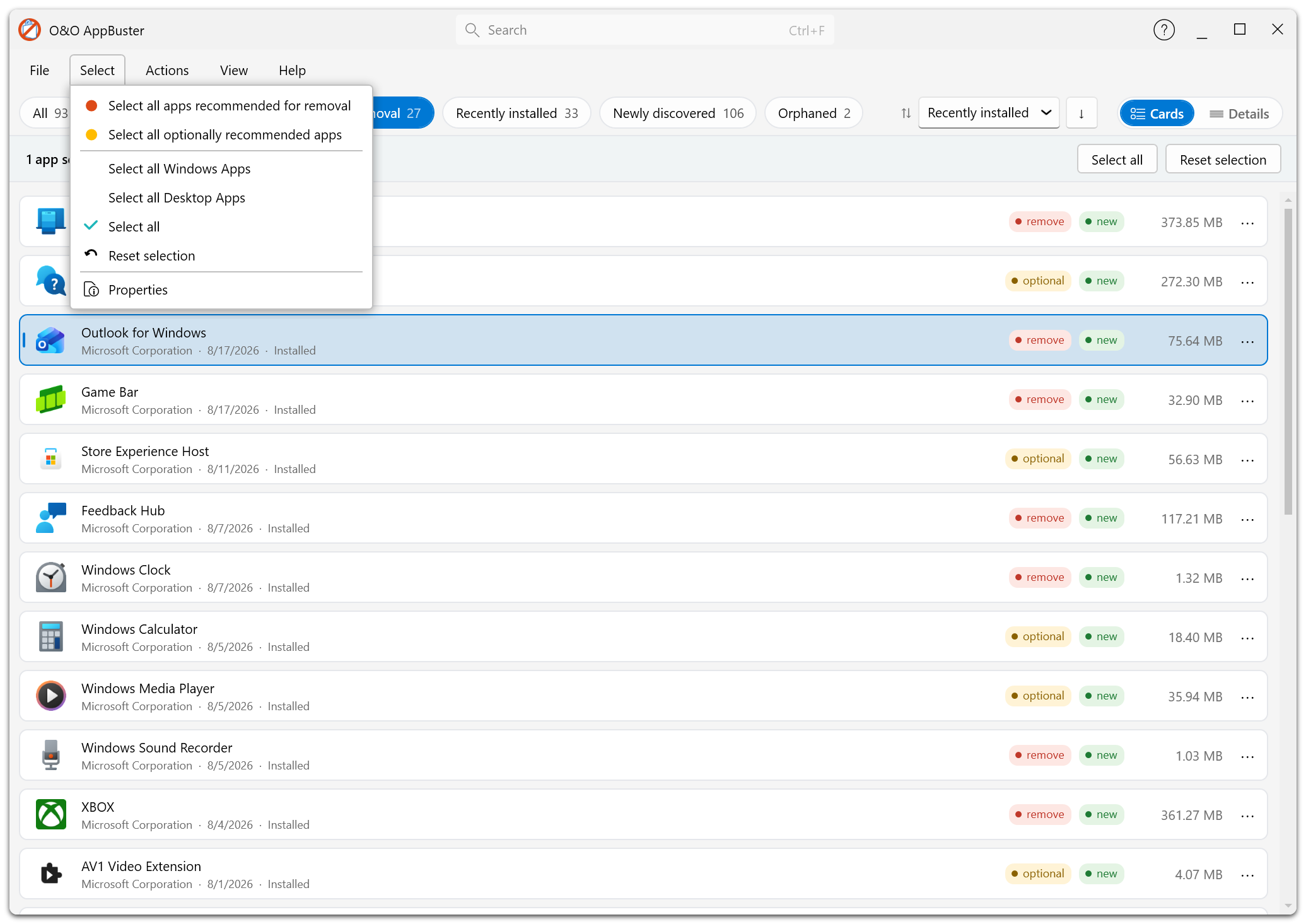Click the Get Help app icon
This screenshot has width=1306, height=924.
[50, 281]
